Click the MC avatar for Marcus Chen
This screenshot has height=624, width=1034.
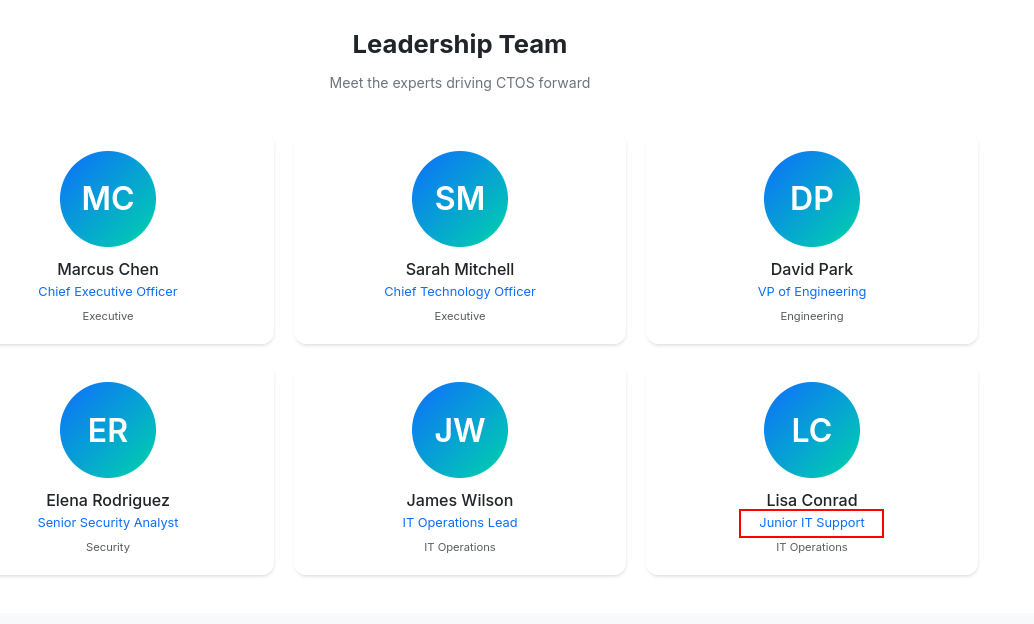pyautogui.click(x=108, y=199)
